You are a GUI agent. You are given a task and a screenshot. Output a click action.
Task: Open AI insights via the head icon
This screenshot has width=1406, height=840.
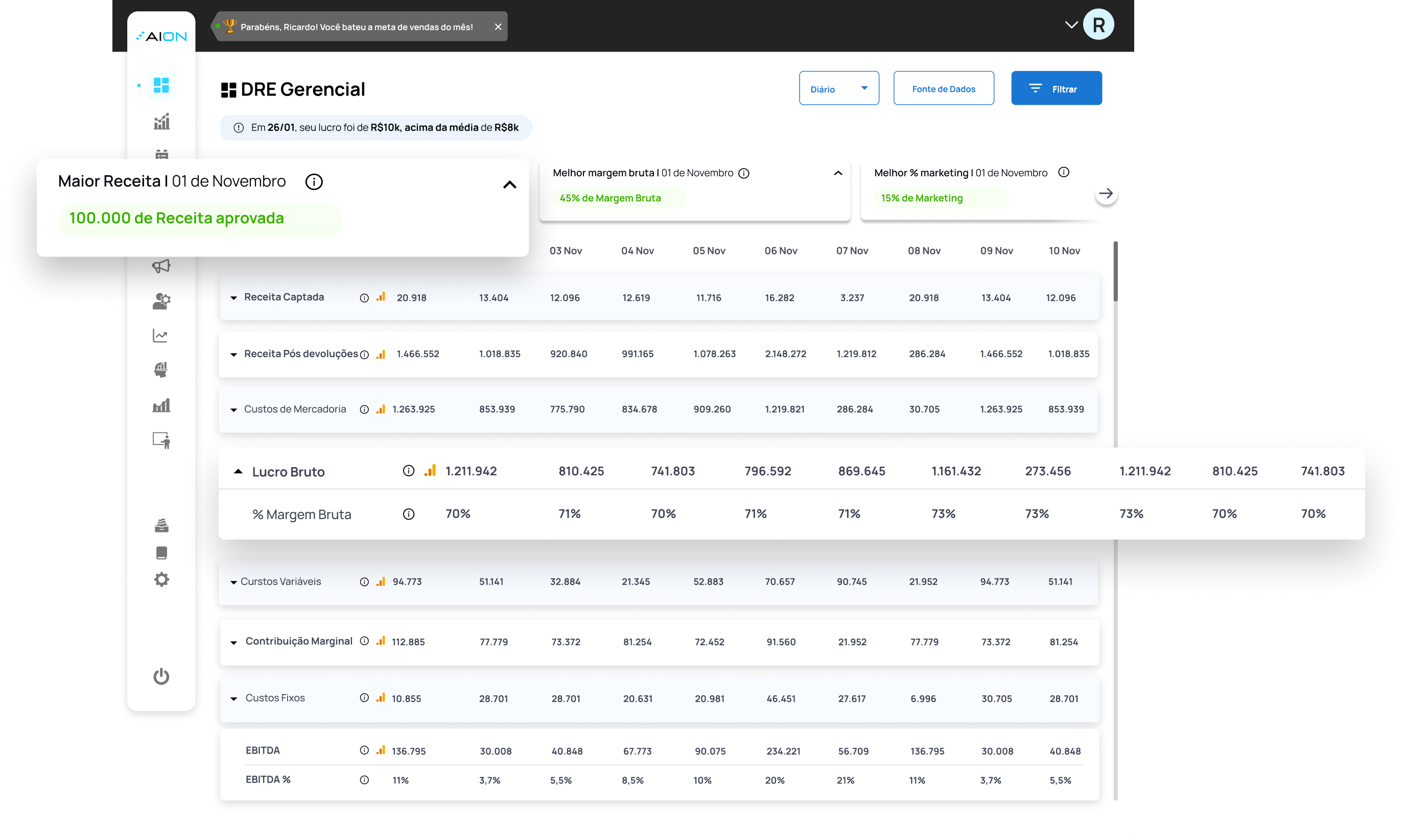point(161,369)
